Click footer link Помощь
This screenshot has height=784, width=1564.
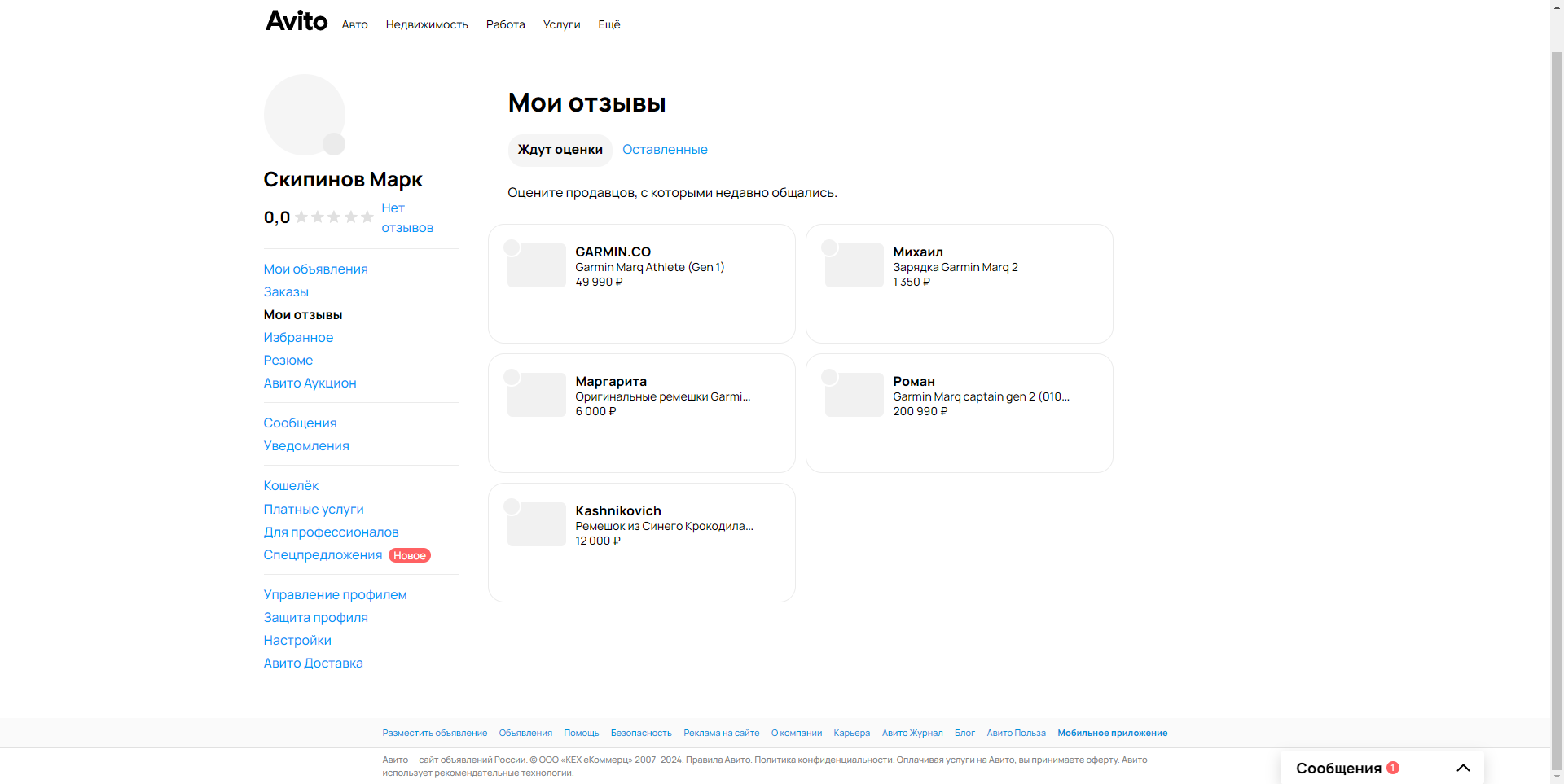[x=582, y=734]
